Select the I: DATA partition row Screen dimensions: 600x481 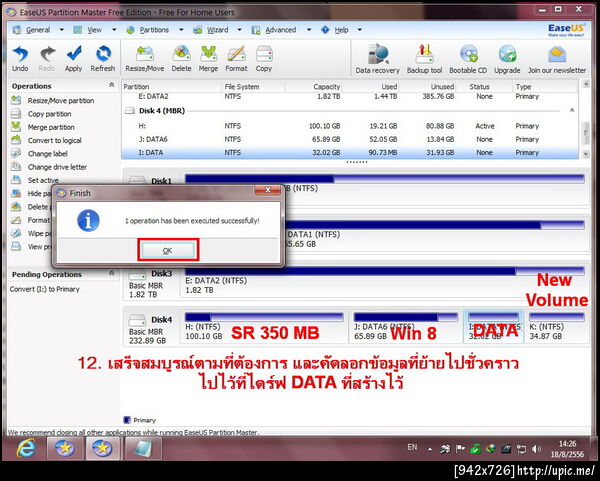(x=350, y=153)
